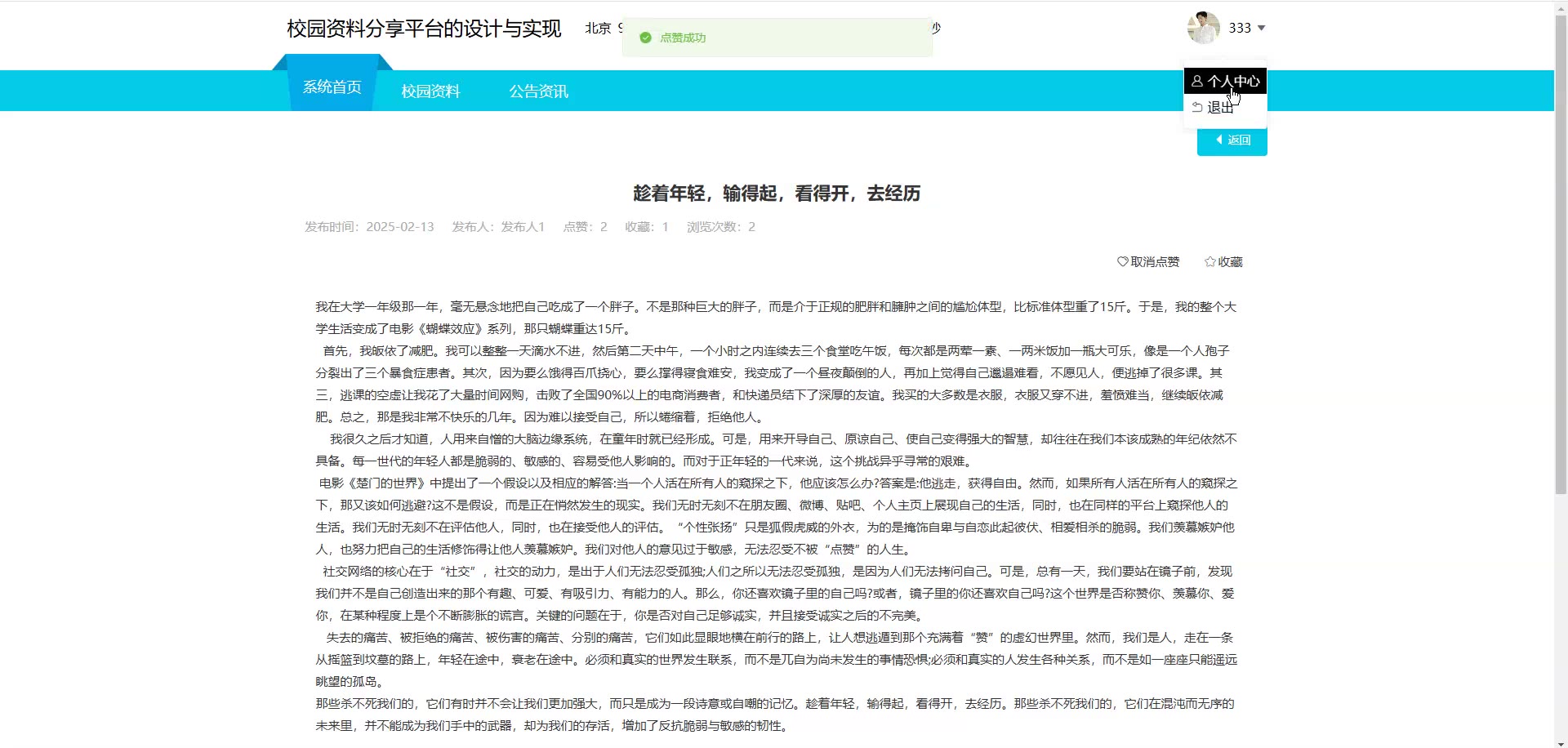Click the blue 返回 back button
Image resolution: width=1568 pixels, height=748 pixels.
click(1232, 140)
